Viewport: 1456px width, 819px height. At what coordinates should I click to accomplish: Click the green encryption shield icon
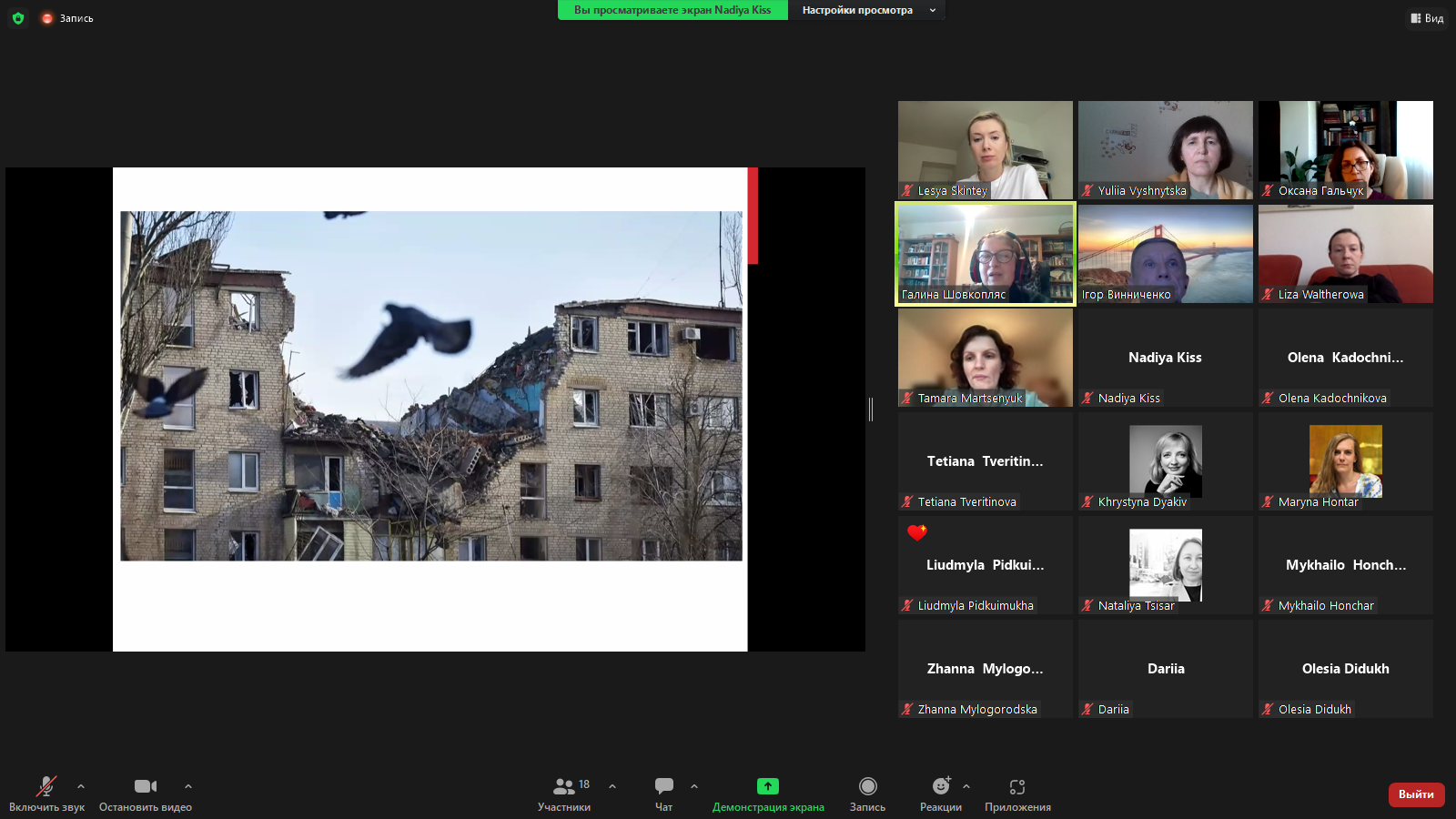[x=18, y=18]
